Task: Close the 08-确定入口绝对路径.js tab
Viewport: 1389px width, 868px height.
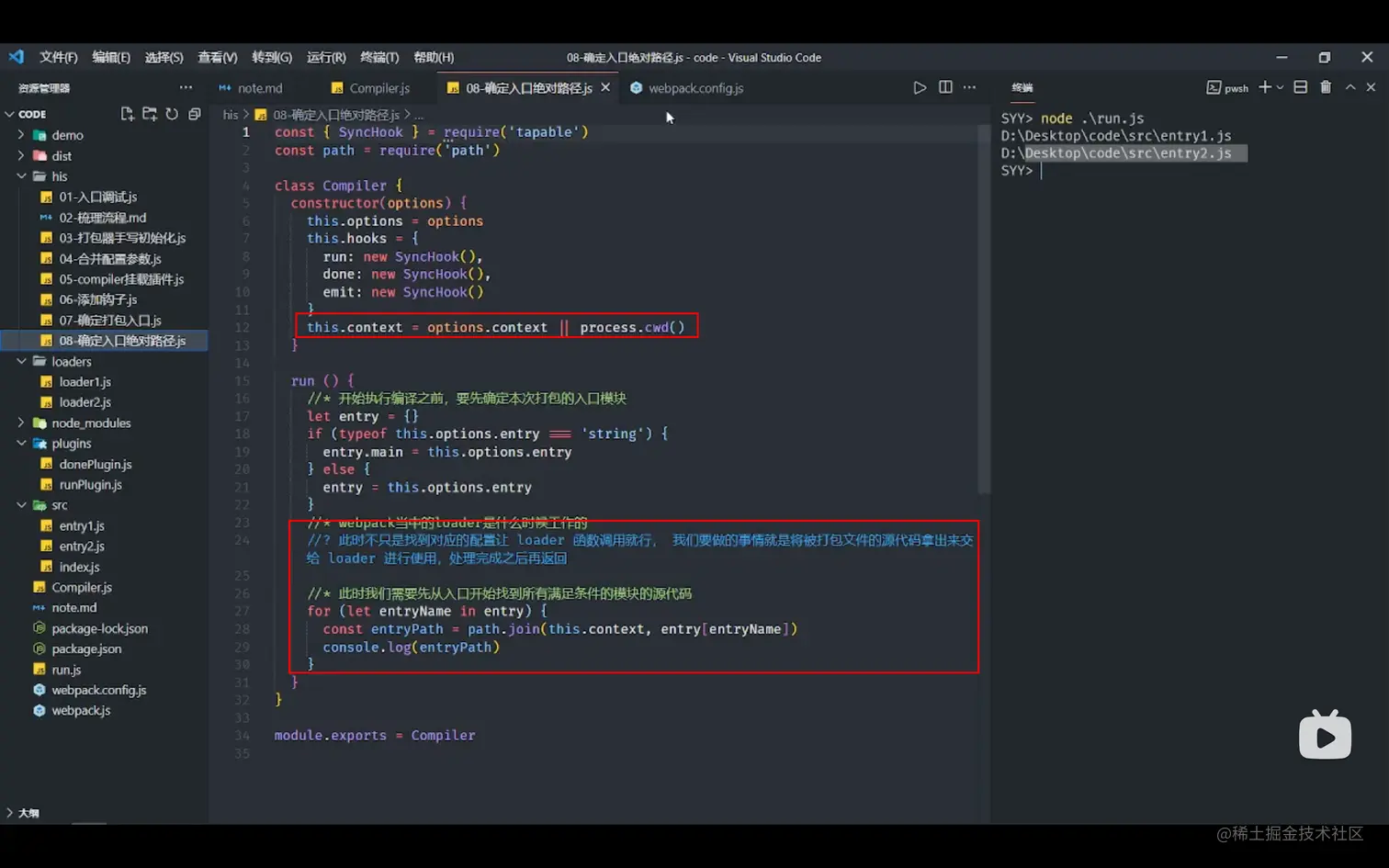Action: (605, 87)
